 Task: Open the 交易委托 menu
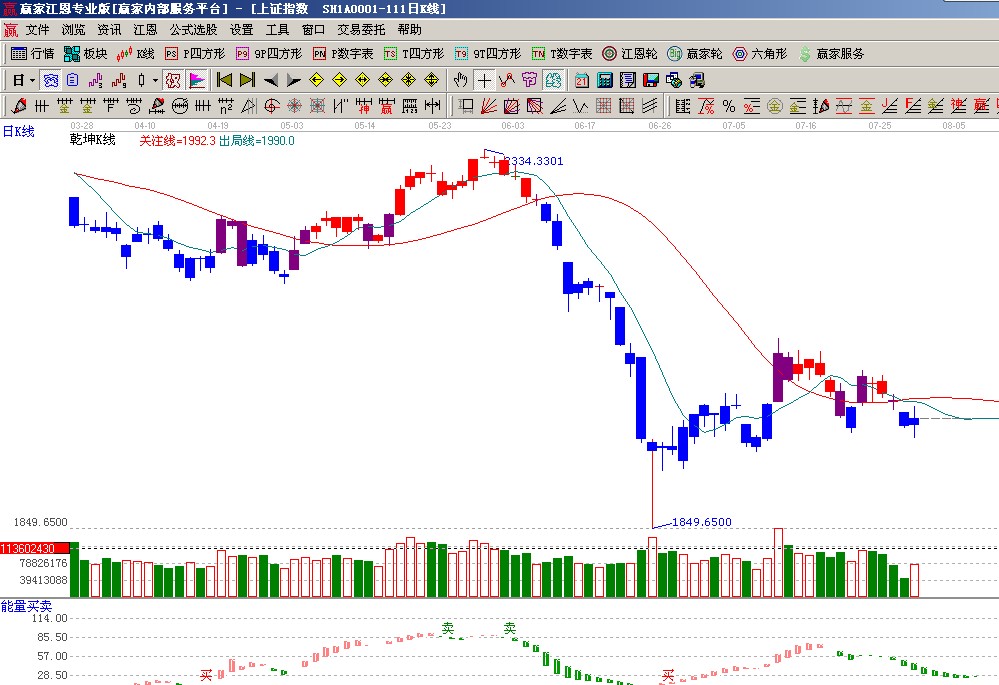360,30
